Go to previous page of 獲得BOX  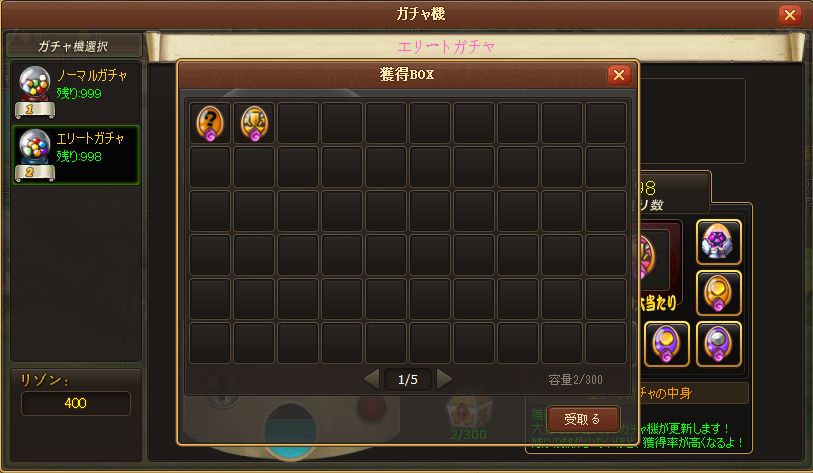371,379
